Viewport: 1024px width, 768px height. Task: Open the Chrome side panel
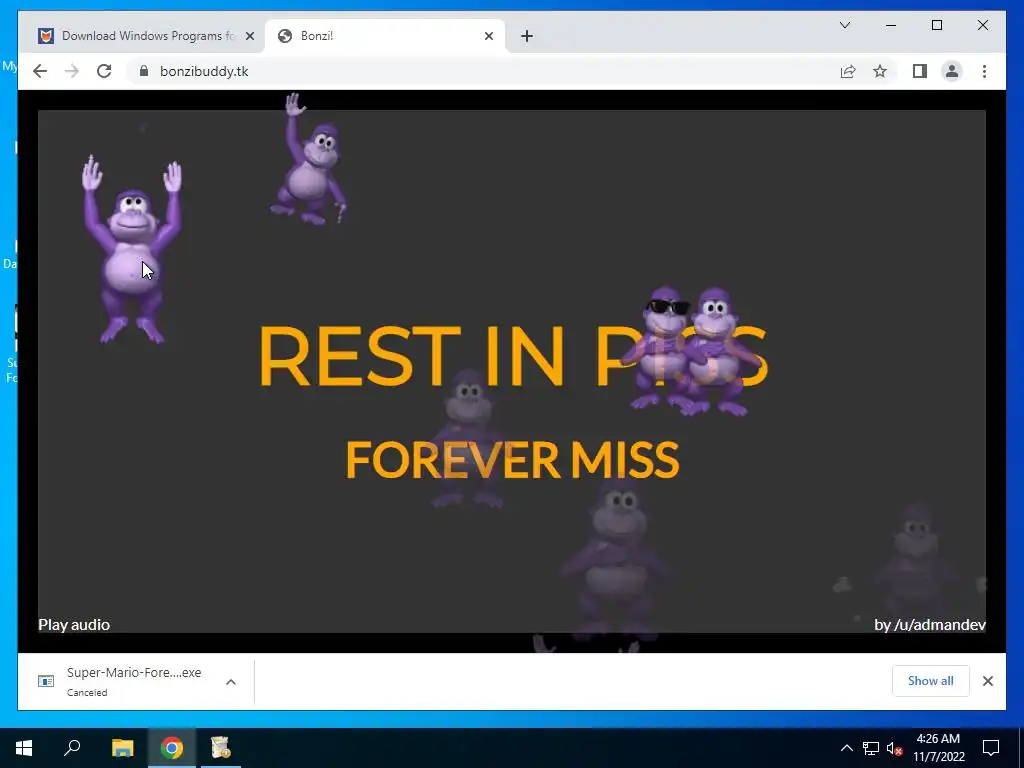click(920, 71)
